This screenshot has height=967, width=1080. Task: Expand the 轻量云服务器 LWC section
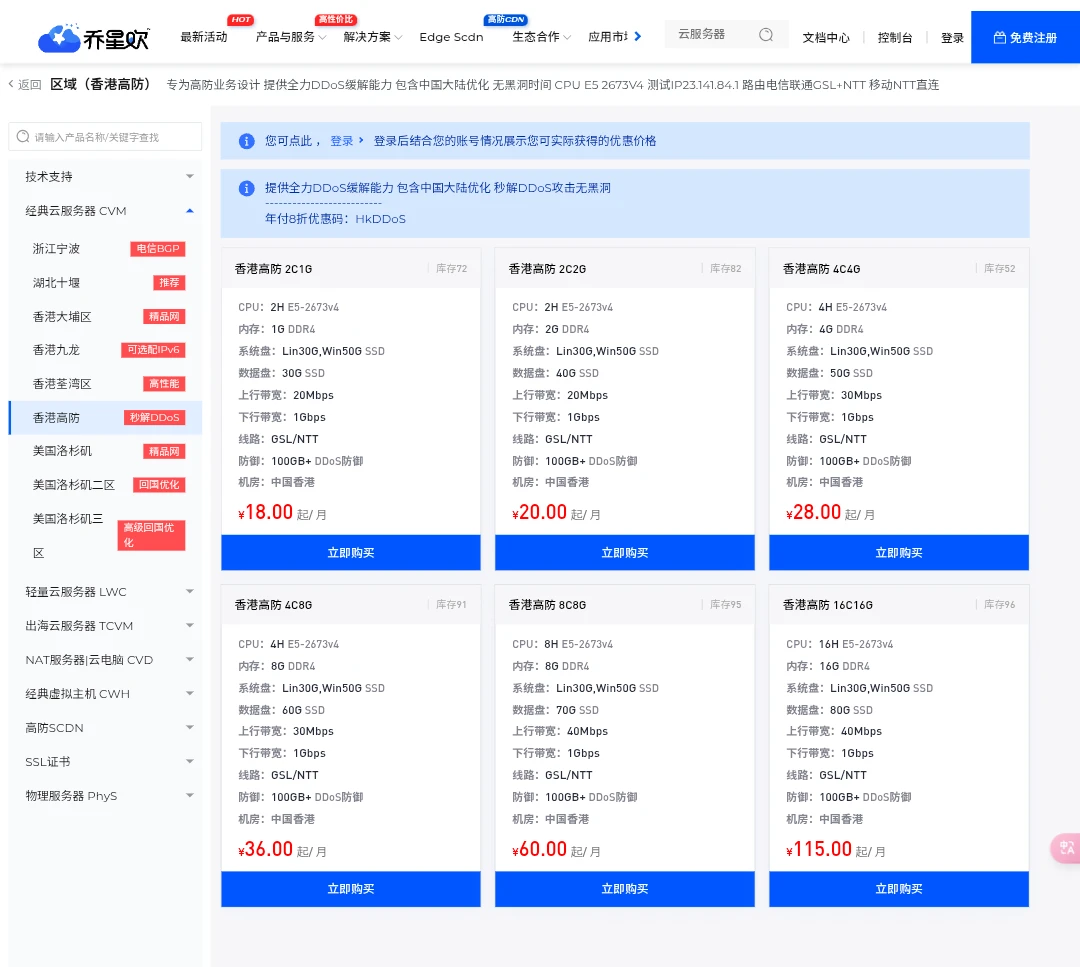(190, 592)
